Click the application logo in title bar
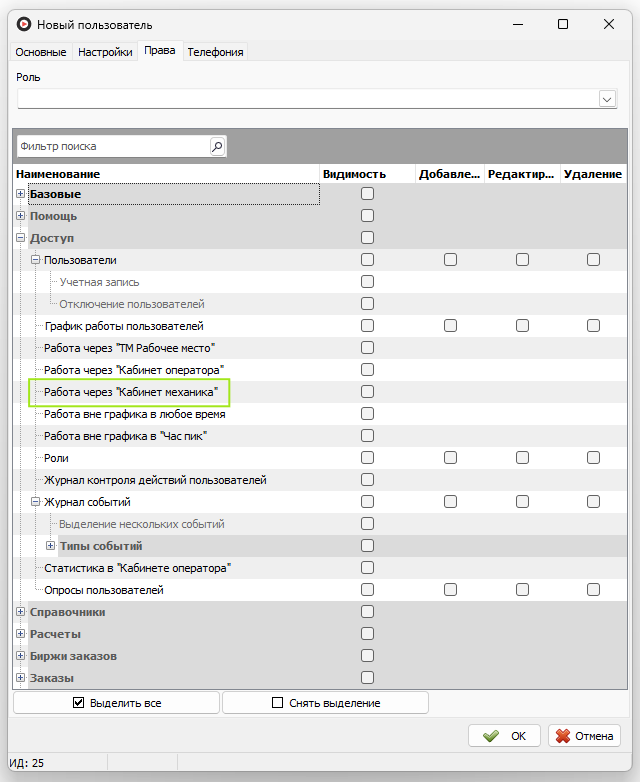 tap(24, 24)
